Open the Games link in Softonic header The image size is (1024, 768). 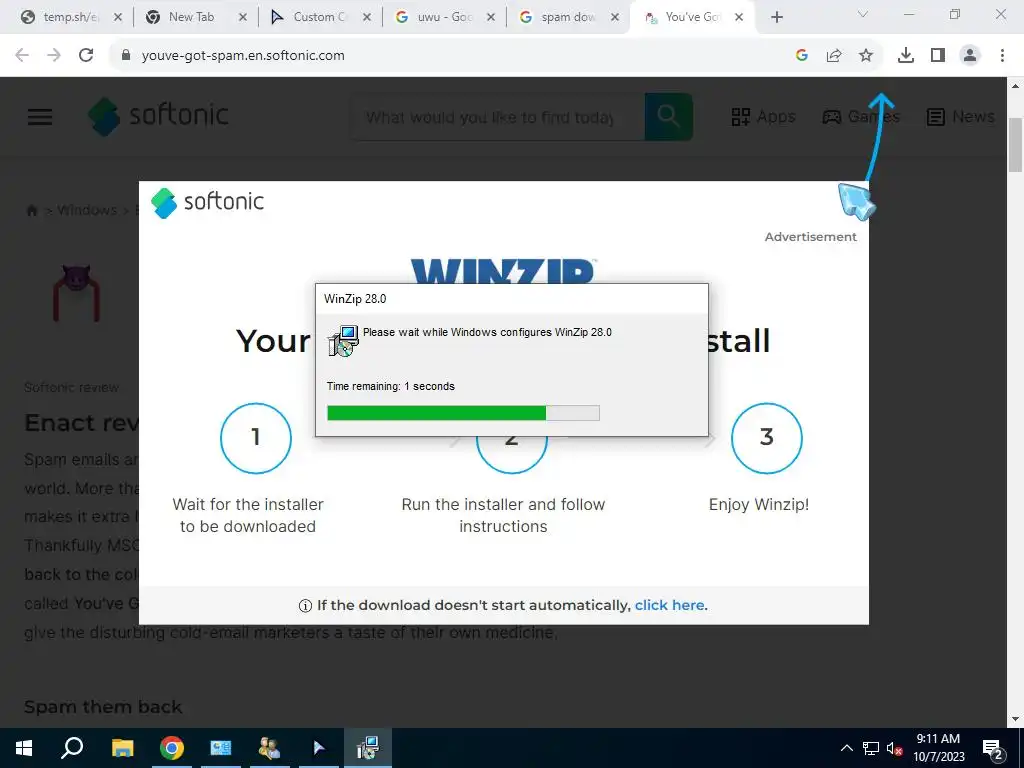coord(861,117)
